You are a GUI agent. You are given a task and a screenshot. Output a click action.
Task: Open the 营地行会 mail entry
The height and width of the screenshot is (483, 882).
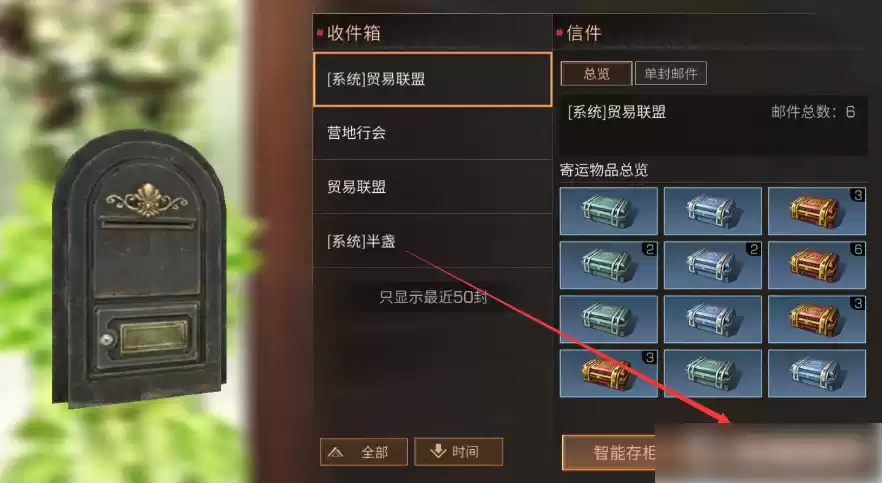tap(432, 133)
